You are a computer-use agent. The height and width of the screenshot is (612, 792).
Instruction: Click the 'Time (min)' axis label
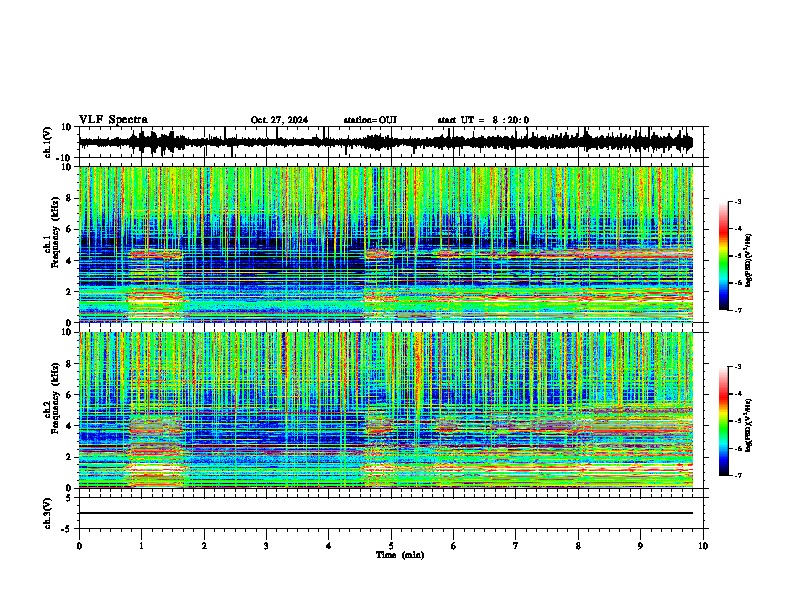coord(400,555)
